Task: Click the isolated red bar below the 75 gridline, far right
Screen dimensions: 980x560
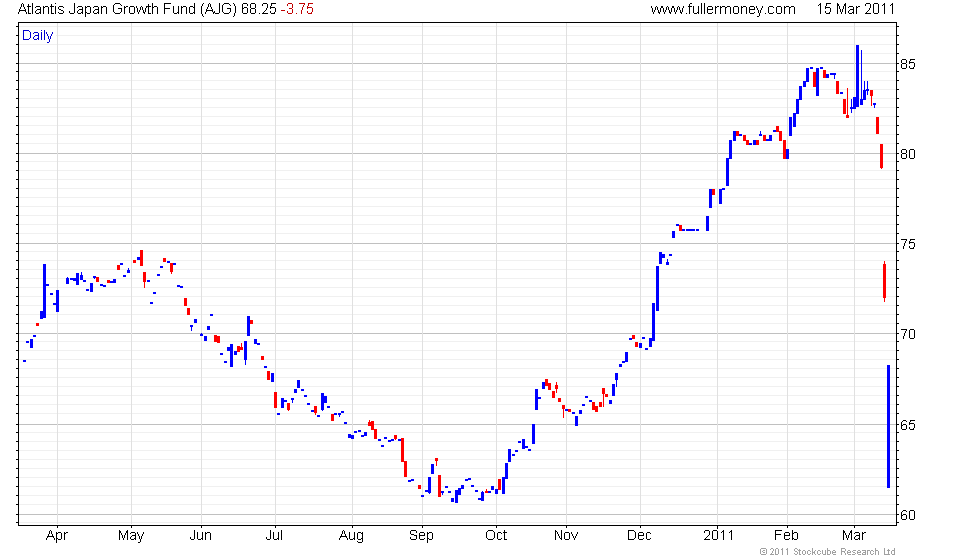Action: coord(884,281)
